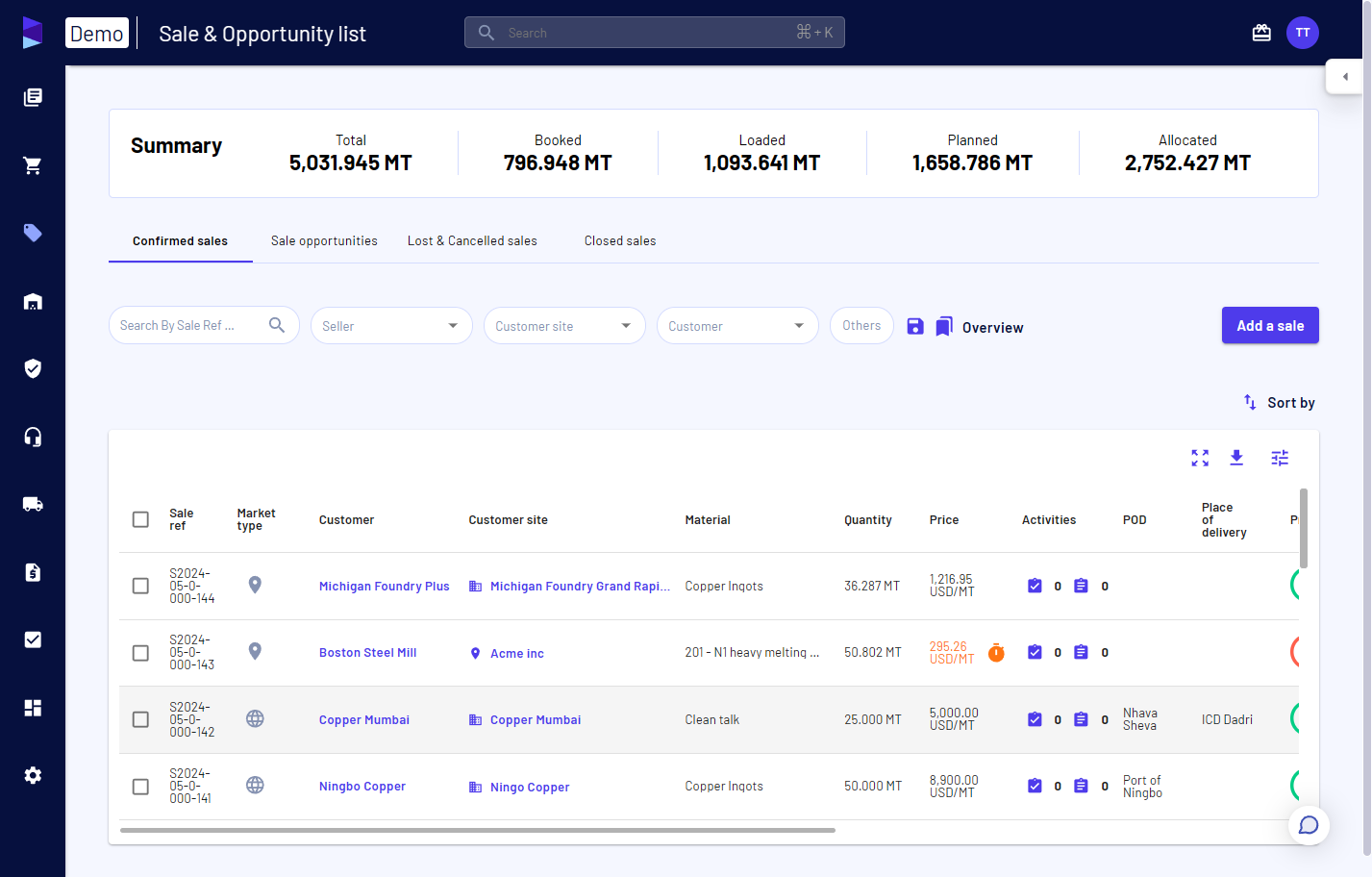The image size is (1372, 877).
Task: Select the checkbox for sale S2024-05-0-000-144
Action: [140, 586]
